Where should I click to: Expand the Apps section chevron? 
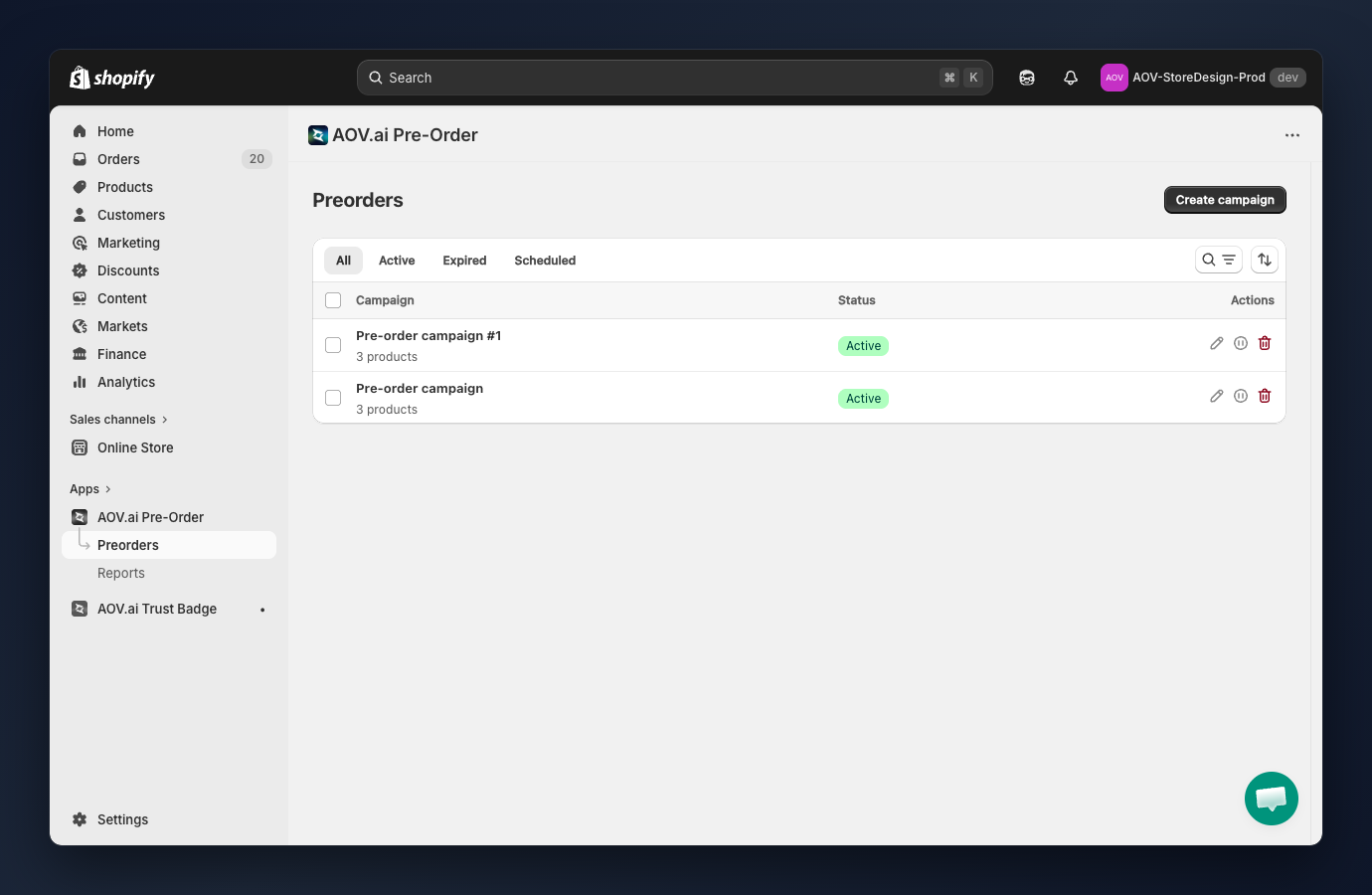(x=108, y=489)
